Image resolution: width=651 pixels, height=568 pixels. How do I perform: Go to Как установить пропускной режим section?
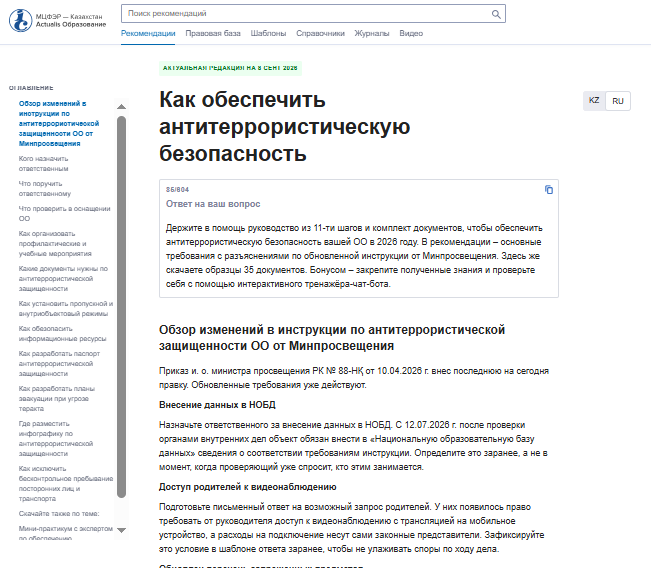pos(66,308)
